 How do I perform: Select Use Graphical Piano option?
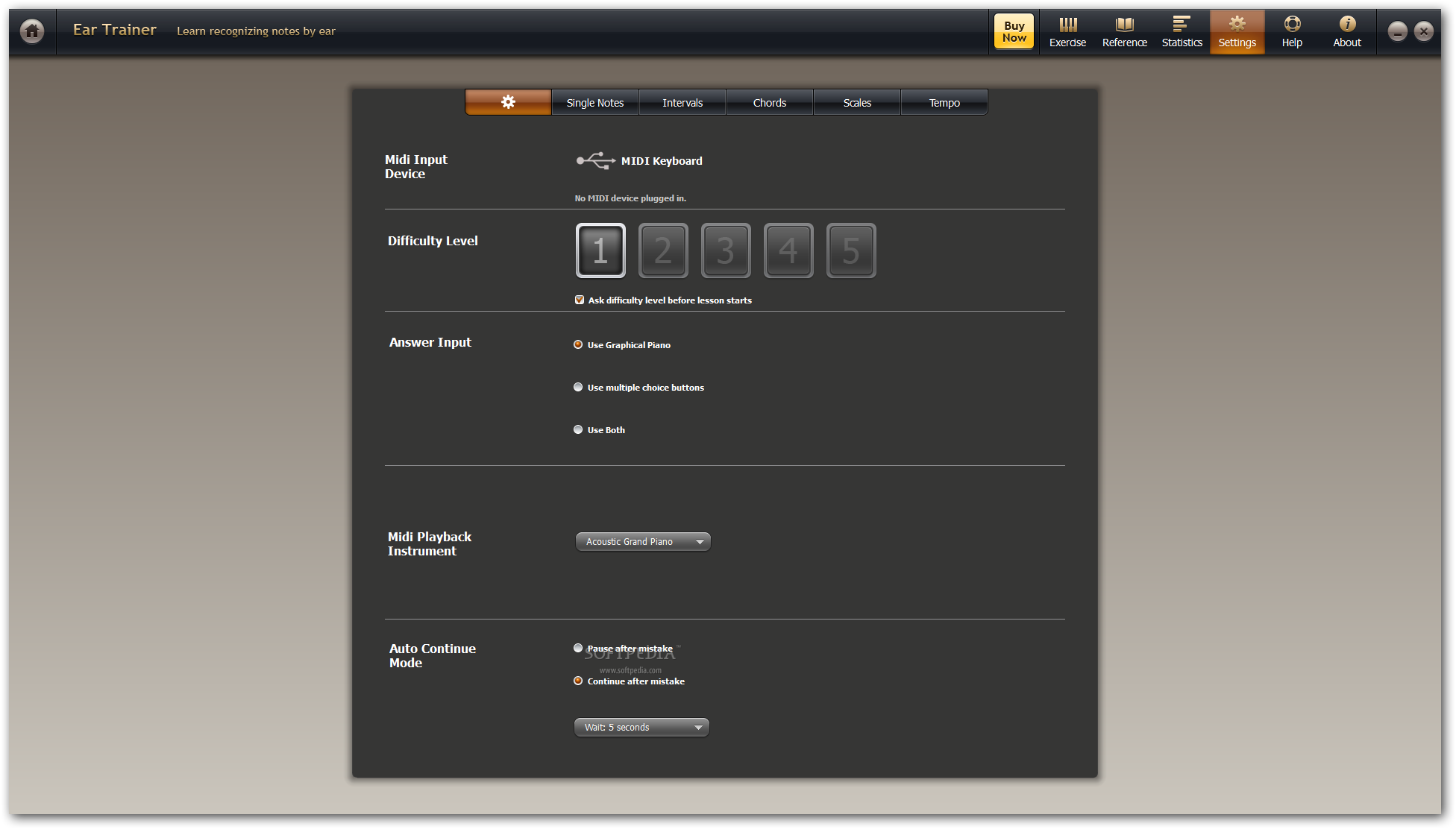point(578,344)
